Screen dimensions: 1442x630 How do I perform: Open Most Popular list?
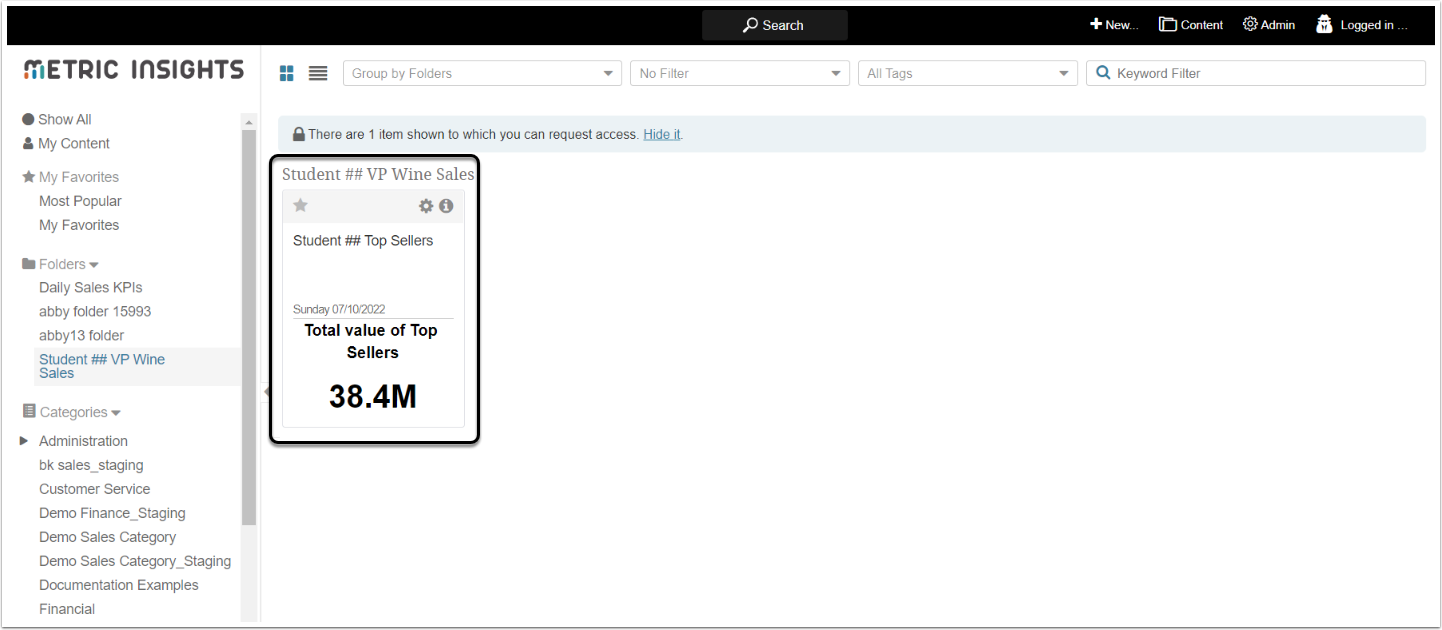coord(80,201)
